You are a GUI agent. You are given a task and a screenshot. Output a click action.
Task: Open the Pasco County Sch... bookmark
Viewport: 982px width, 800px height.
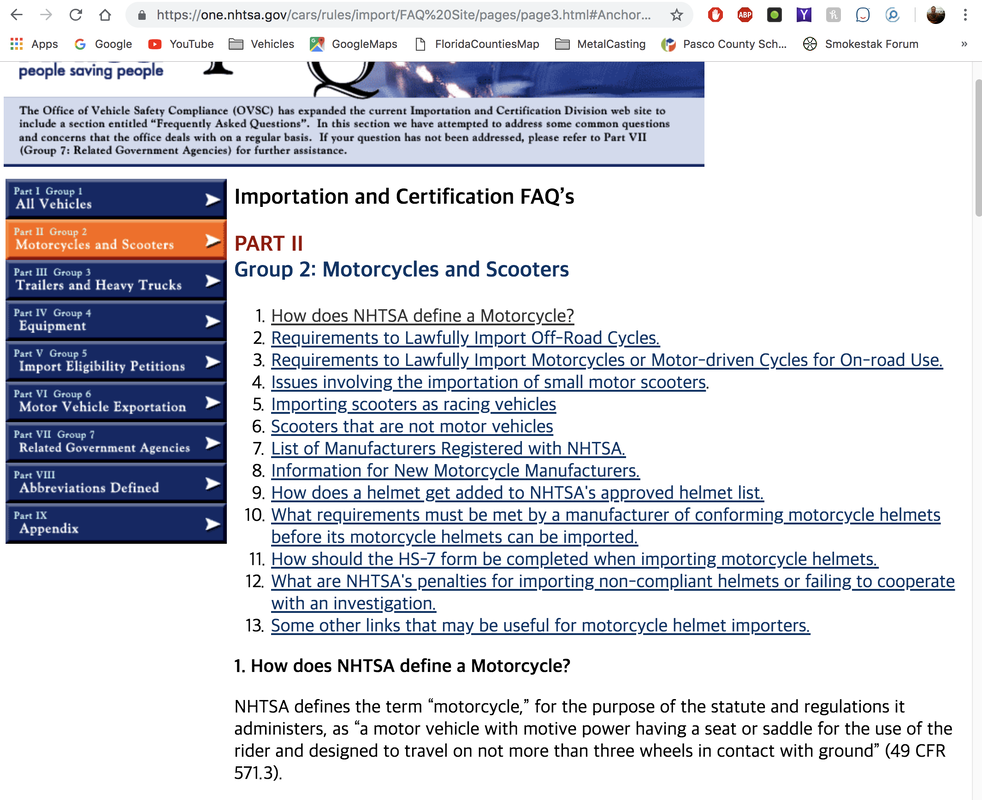coord(725,44)
